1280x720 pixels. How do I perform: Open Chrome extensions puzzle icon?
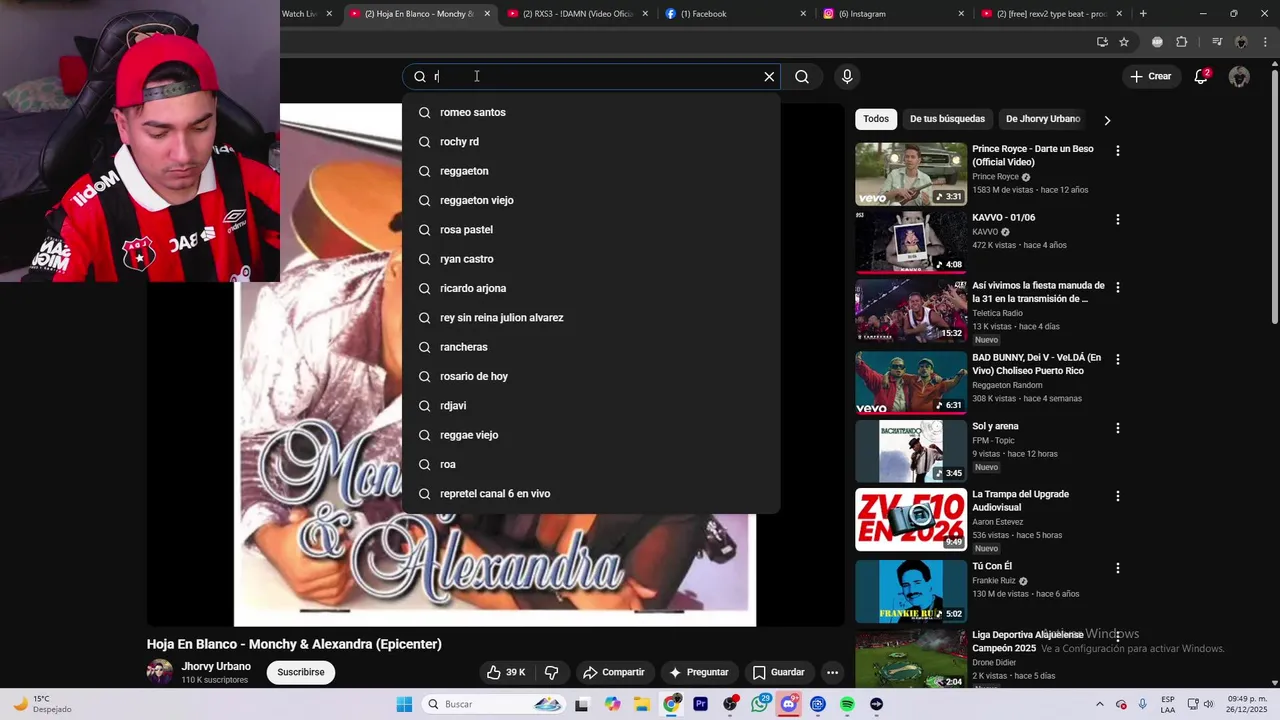click(x=1181, y=42)
